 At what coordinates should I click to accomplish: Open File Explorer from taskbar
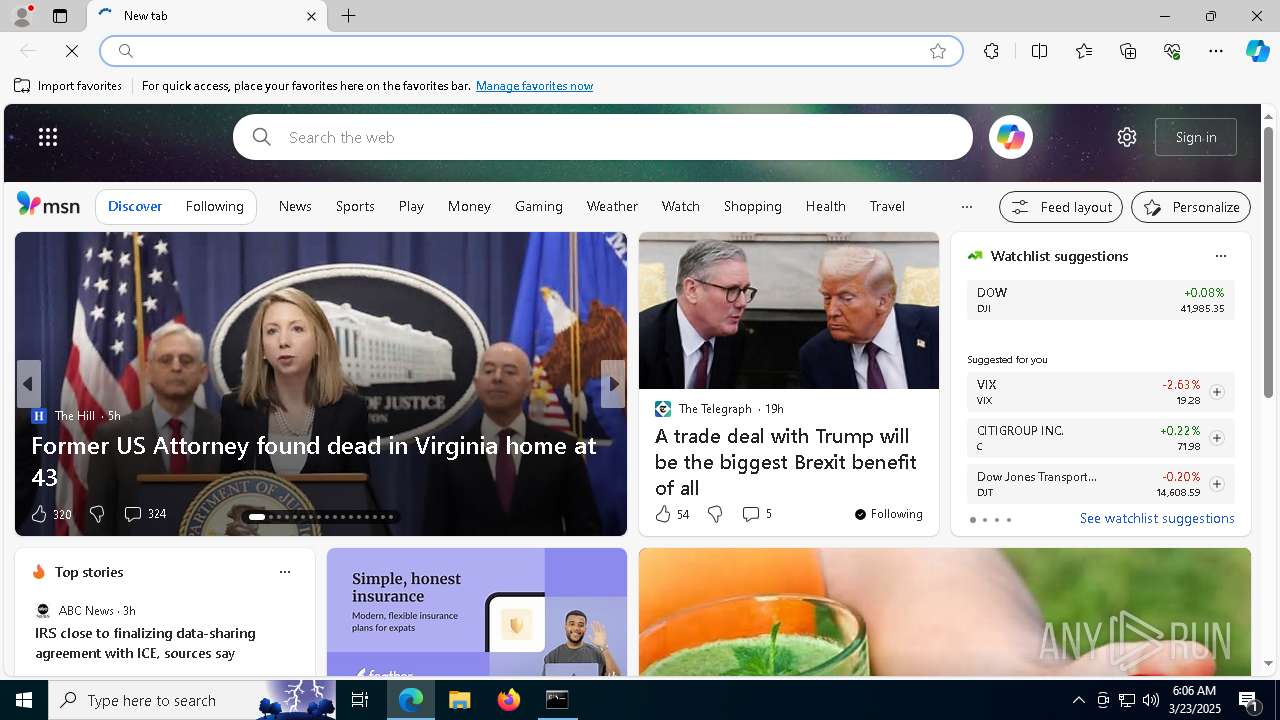pyautogui.click(x=459, y=700)
